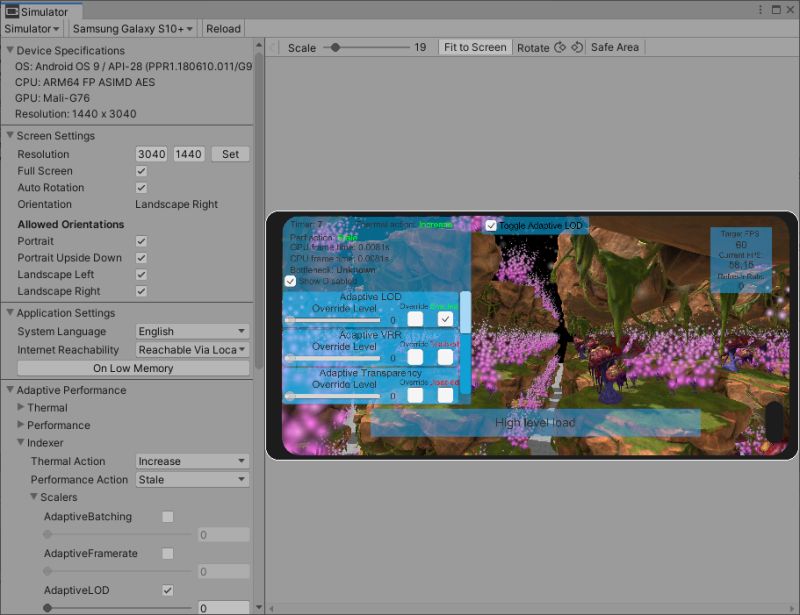Enable the Portrait orientation checkbox
Image resolution: width=800 pixels, height=615 pixels.
[x=142, y=241]
